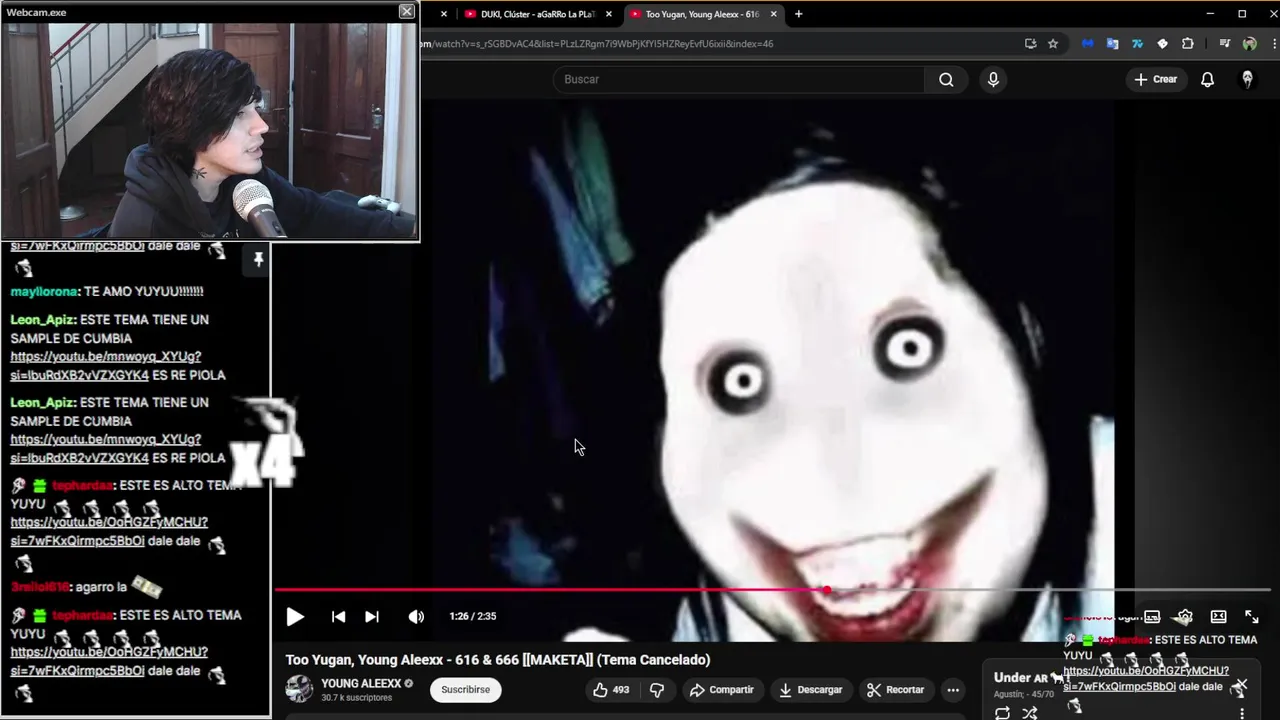The image size is (1280, 720).
Task: Open YouTube notifications bell
Action: [1207, 79]
